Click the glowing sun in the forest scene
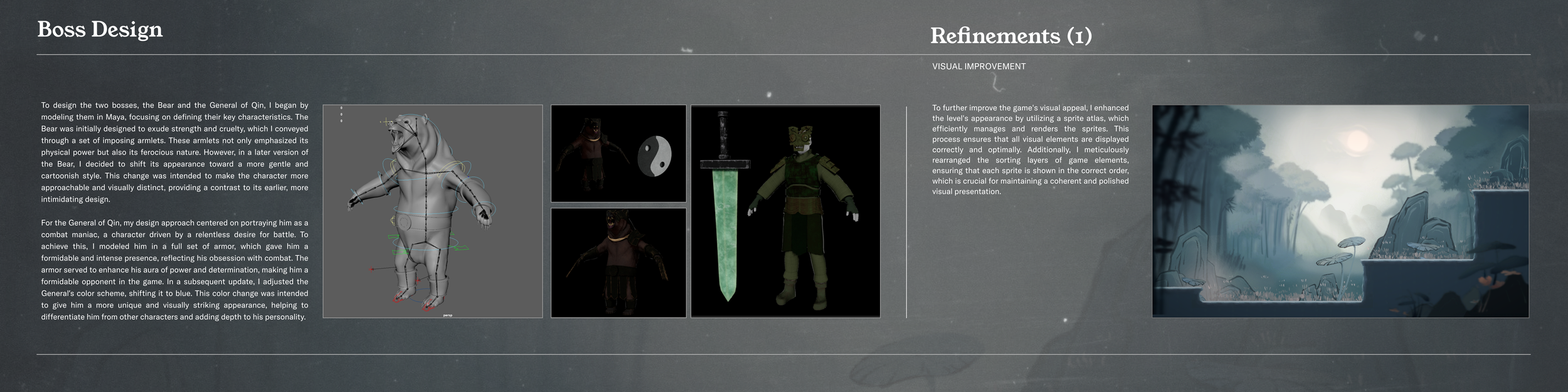The image size is (1568, 392). [x=1356, y=139]
